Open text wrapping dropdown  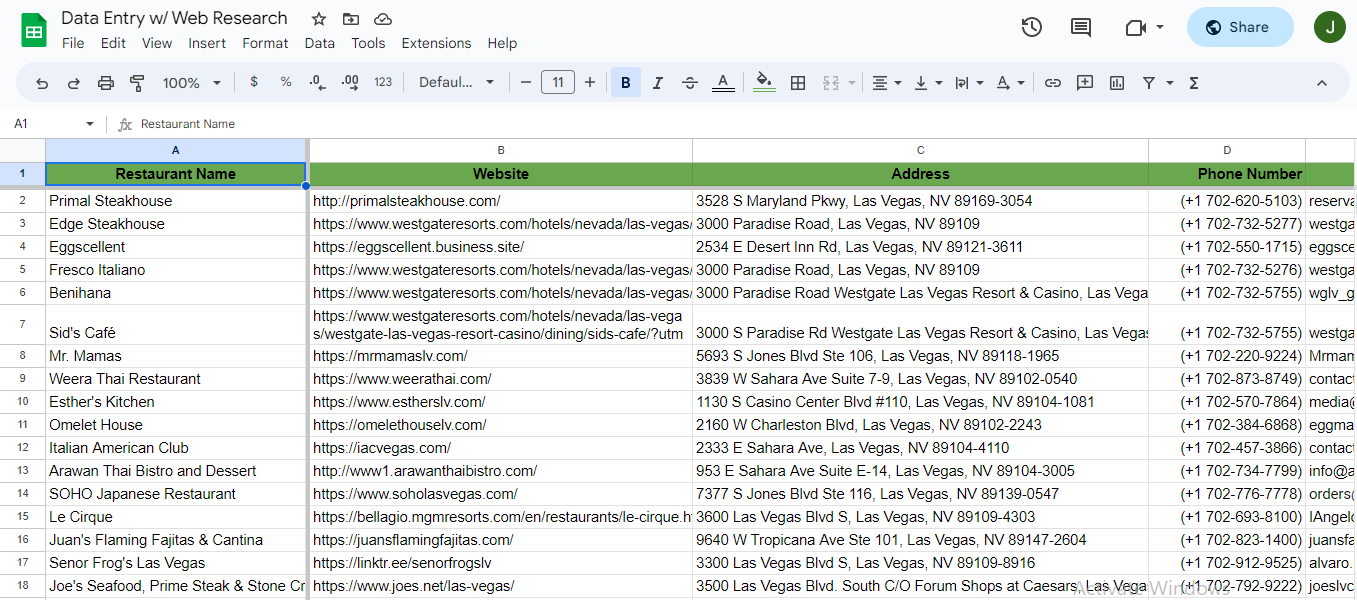(969, 82)
